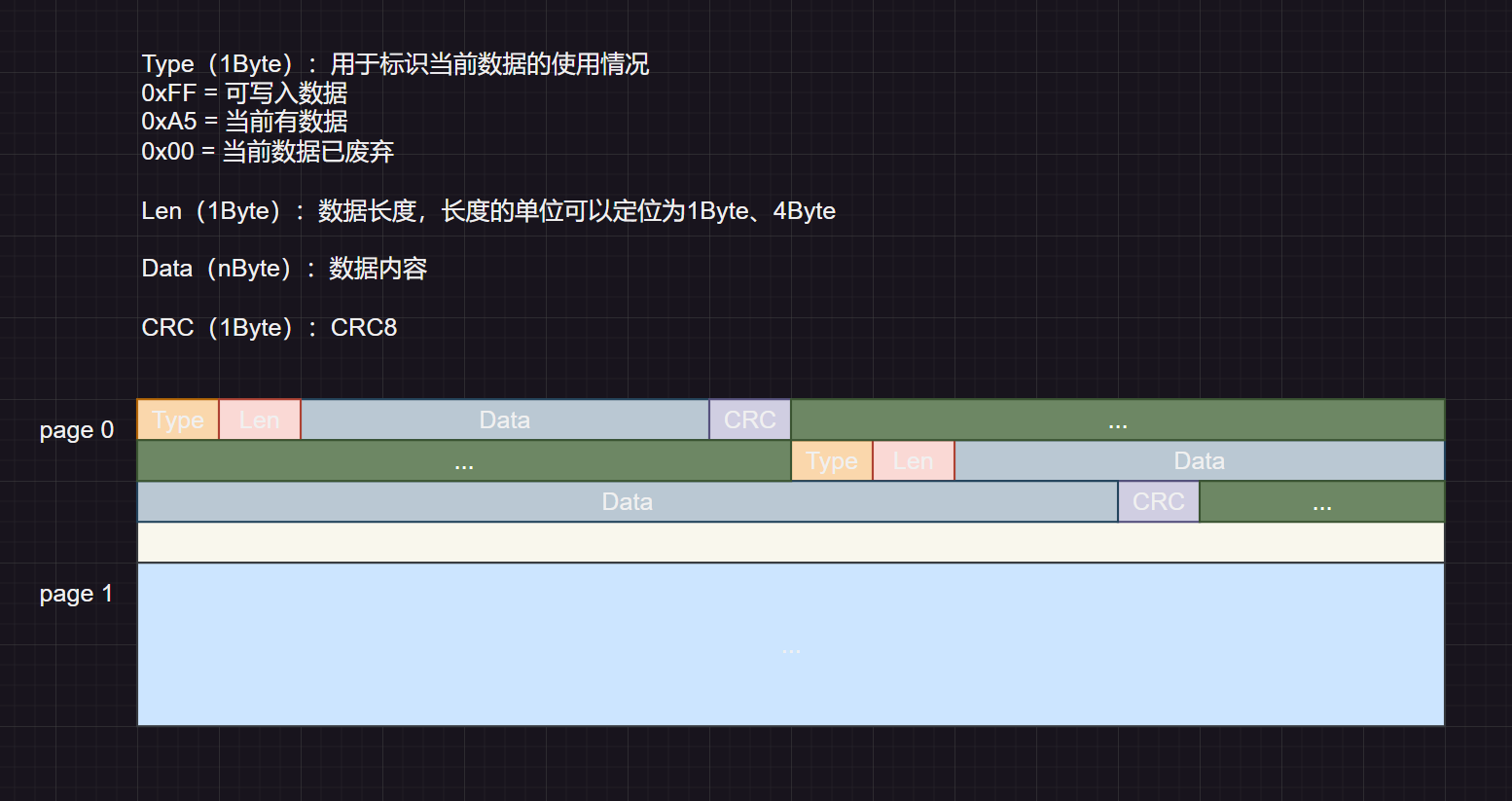Select the empty cream-colored row block
Viewport: 1512px width, 801px height.
(790, 543)
